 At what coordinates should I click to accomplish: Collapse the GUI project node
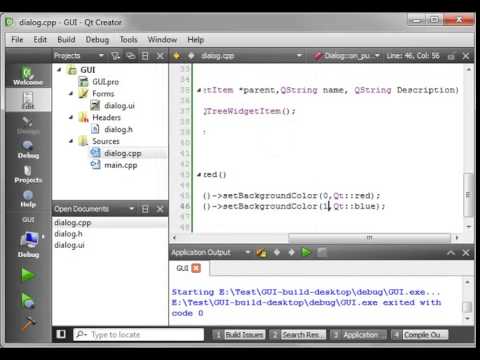[59, 70]
